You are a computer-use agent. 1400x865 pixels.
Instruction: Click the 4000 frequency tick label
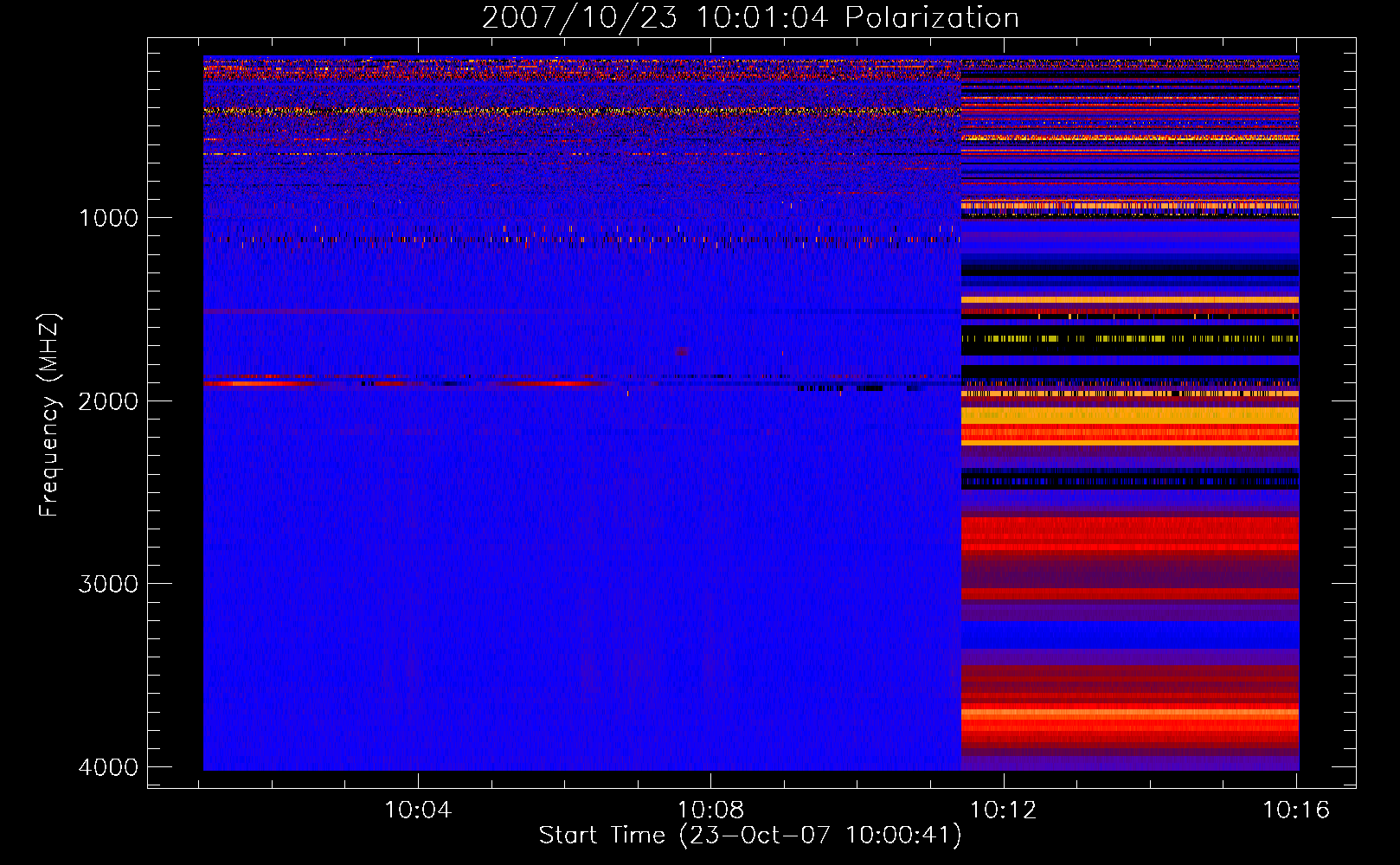coord(108,767)
